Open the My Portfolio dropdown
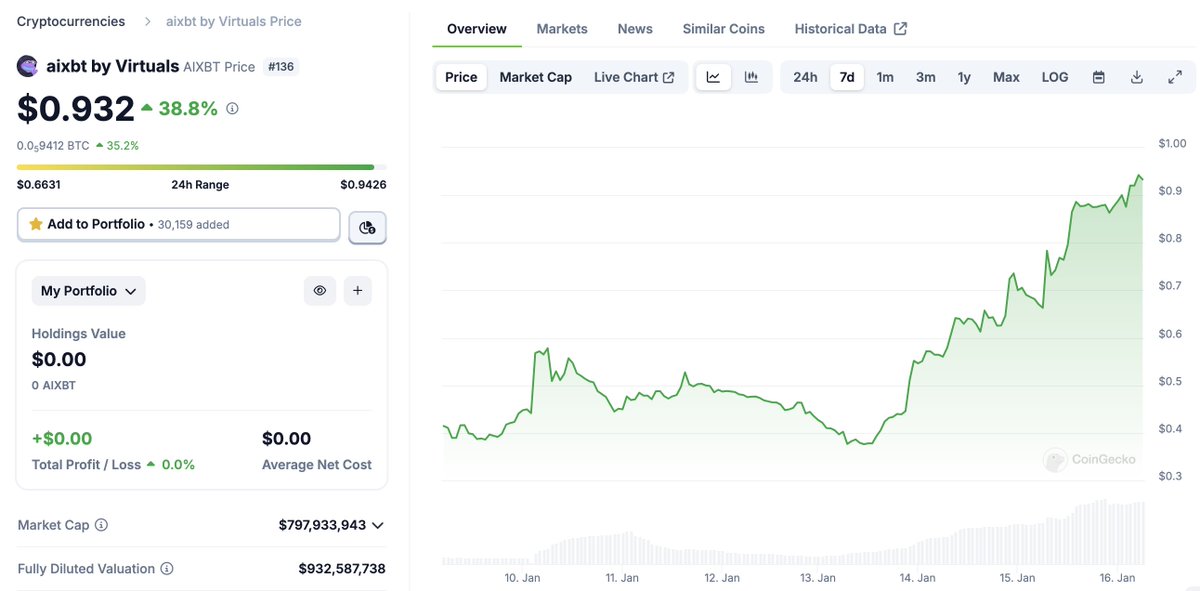1200x591 pixels. (89, 291)
